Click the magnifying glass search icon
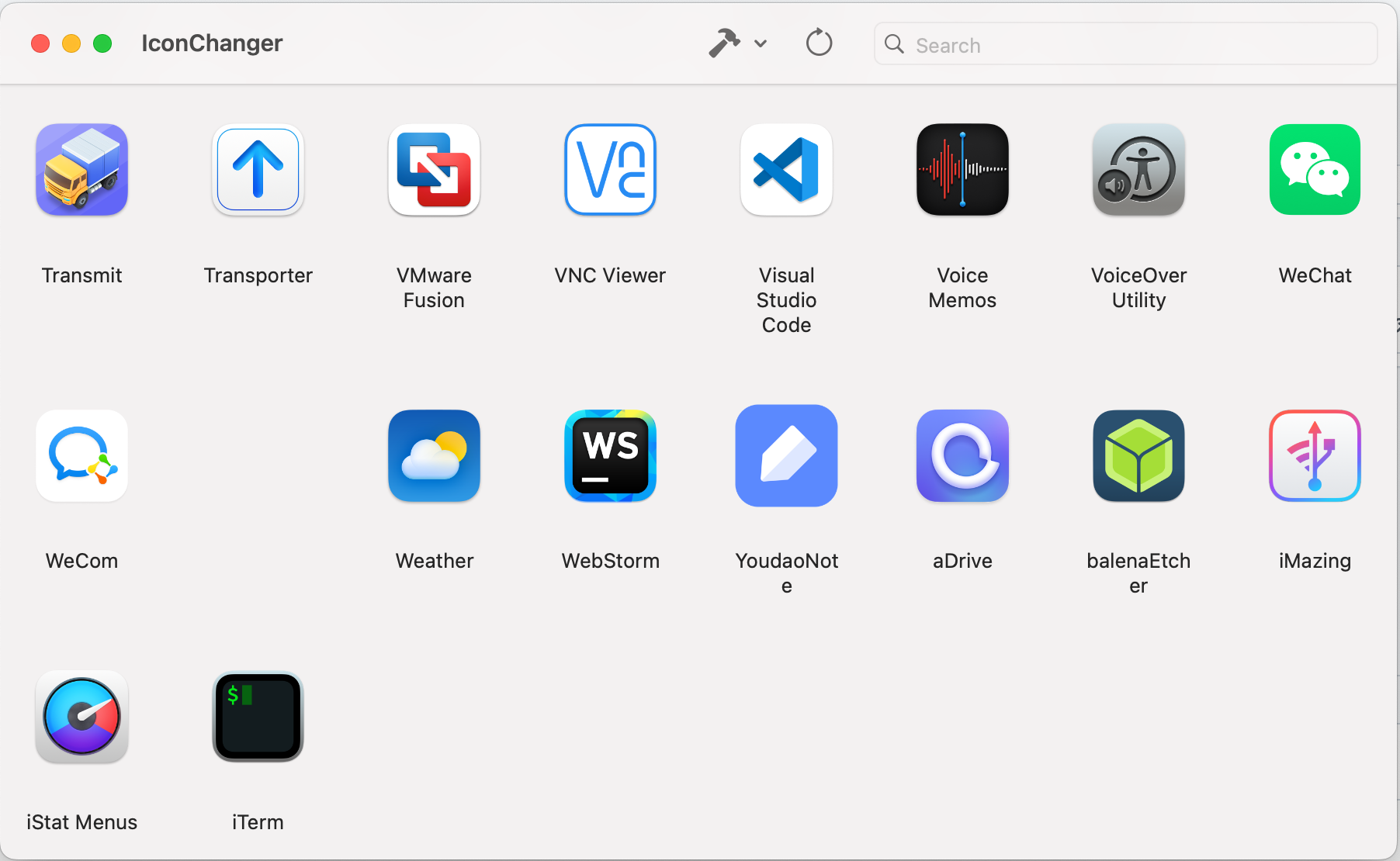The image size is (1400, 861). (x=894, y=44)
